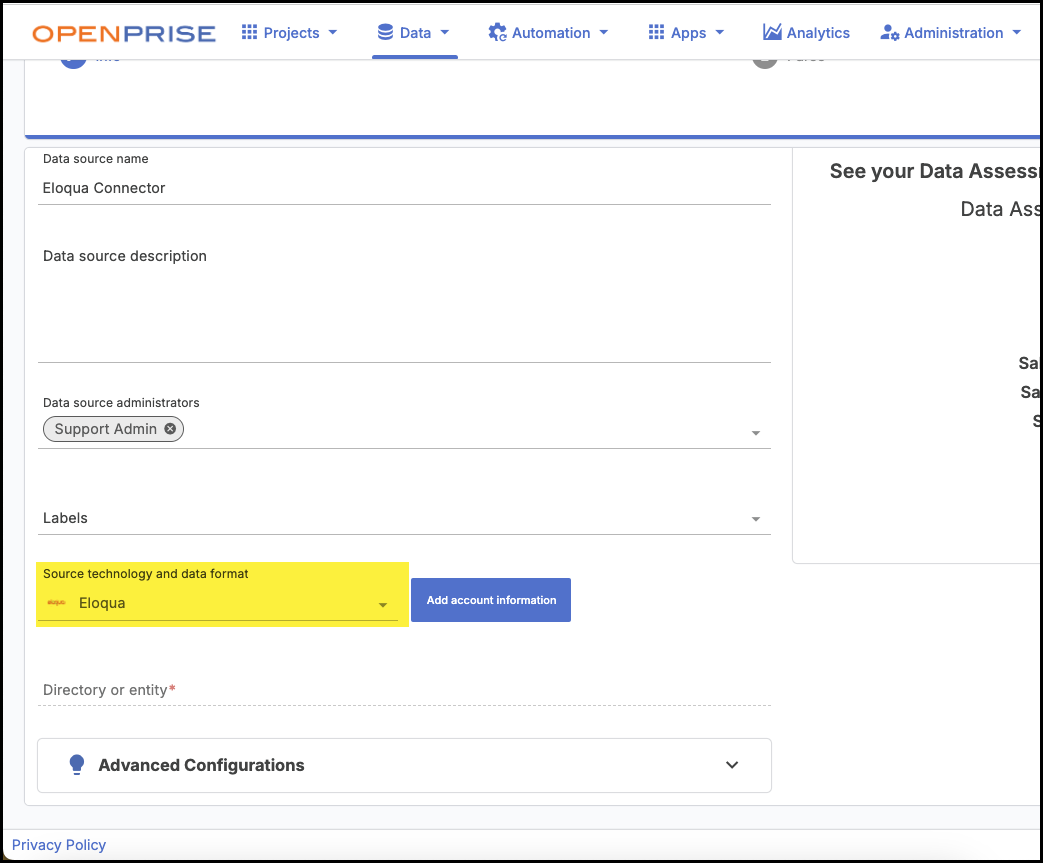Open the Data menu
This screenshot has height=863, width=1043.
click(x=414, y=33)
